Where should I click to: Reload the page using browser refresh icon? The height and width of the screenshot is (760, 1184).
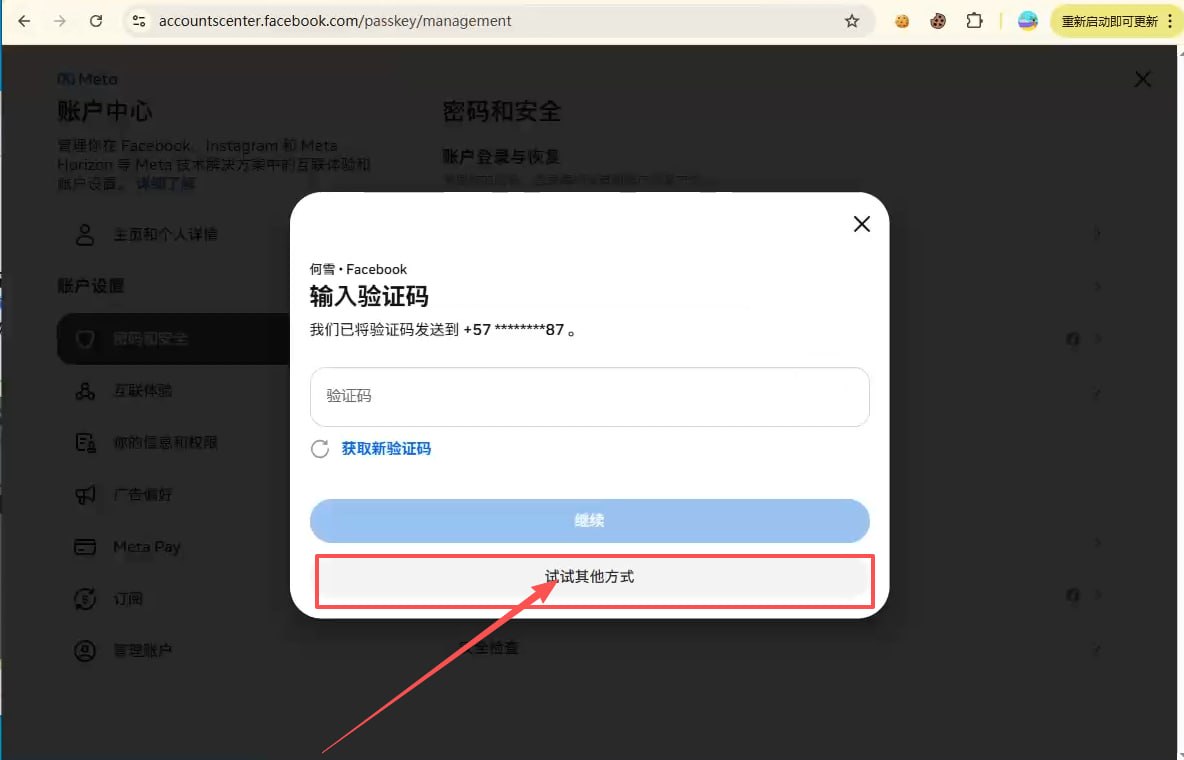(x=96, y=21)
